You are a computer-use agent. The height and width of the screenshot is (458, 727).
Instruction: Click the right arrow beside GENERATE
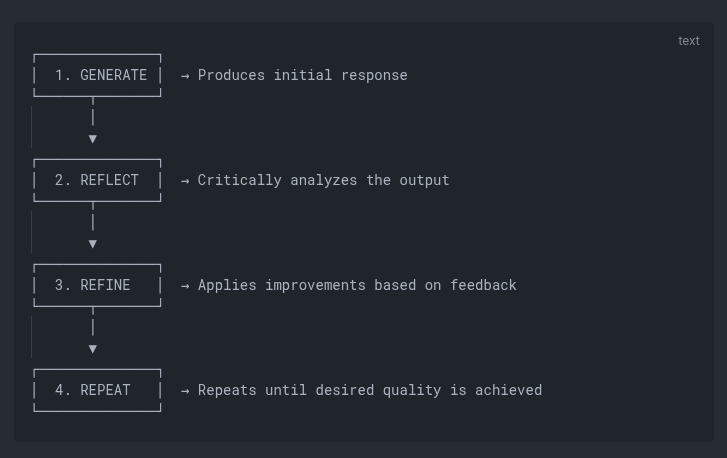185,75
